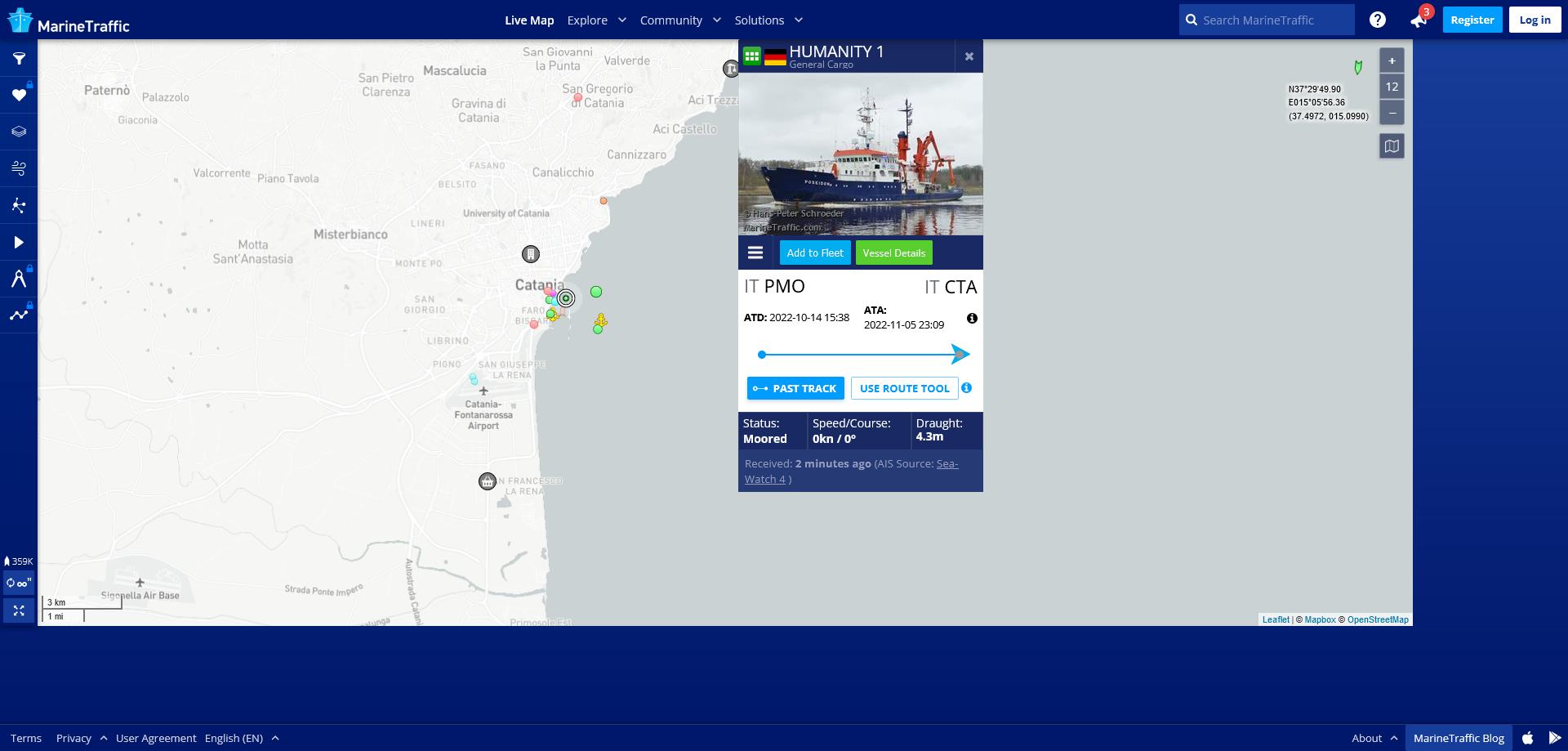Toggle fullscreen map mode

(19, 610)
